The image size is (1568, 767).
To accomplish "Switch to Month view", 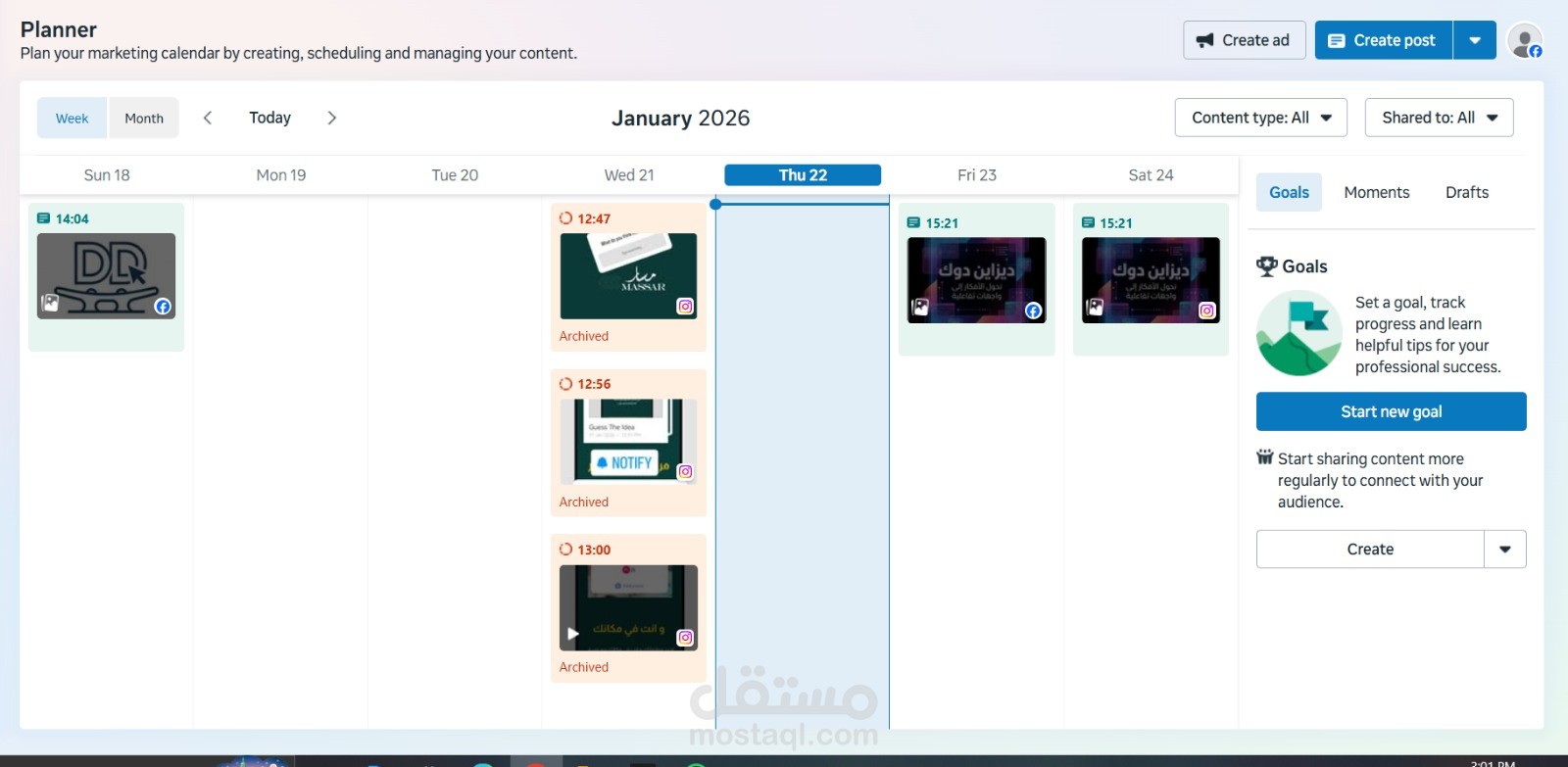I will (144, 118).
